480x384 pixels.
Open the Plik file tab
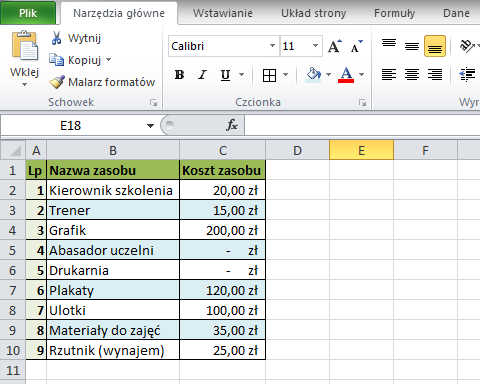pos(28,13)
